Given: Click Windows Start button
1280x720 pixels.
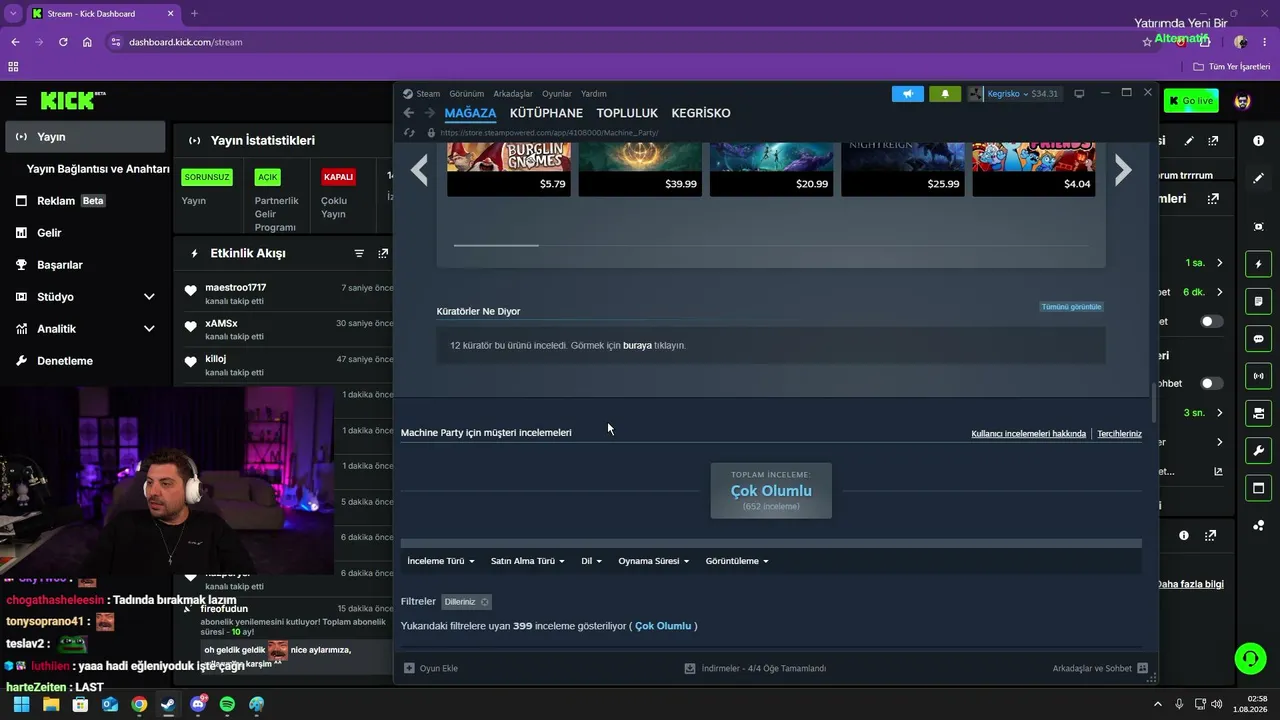Looking at the screenshot, I should pos(21,704).
